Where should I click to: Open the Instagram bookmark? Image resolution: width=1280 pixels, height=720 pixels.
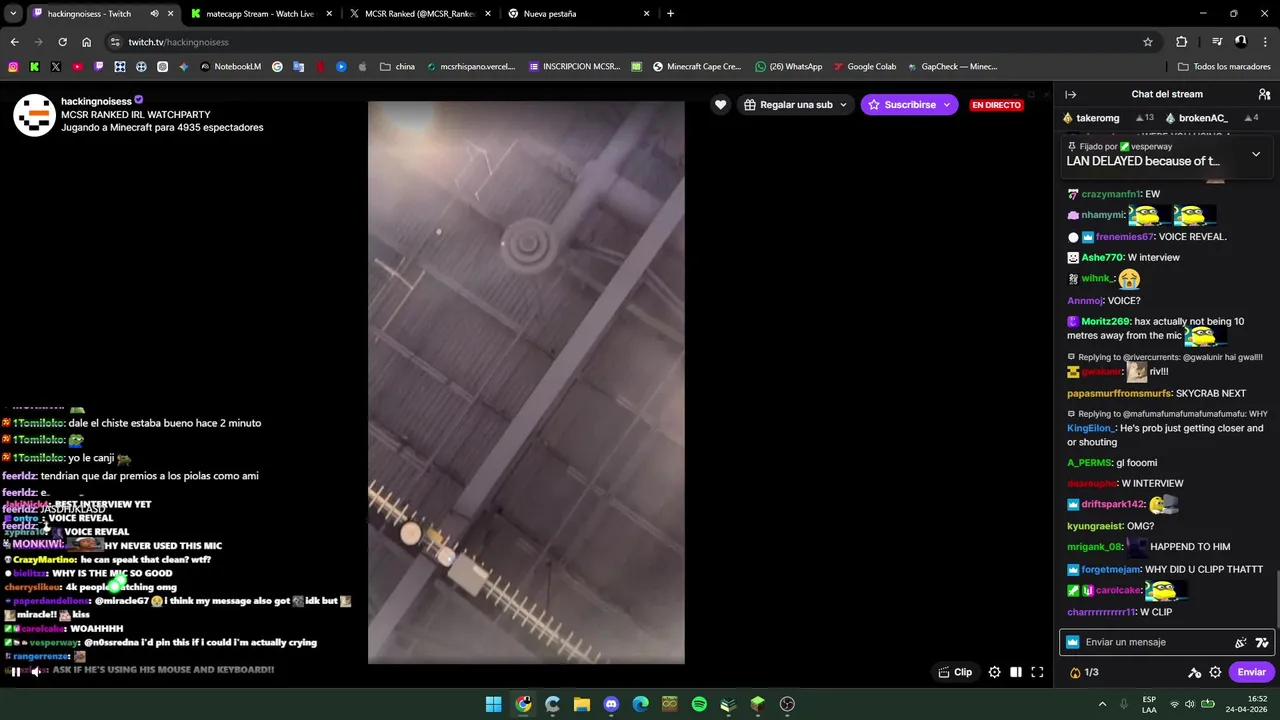[13, 67]
